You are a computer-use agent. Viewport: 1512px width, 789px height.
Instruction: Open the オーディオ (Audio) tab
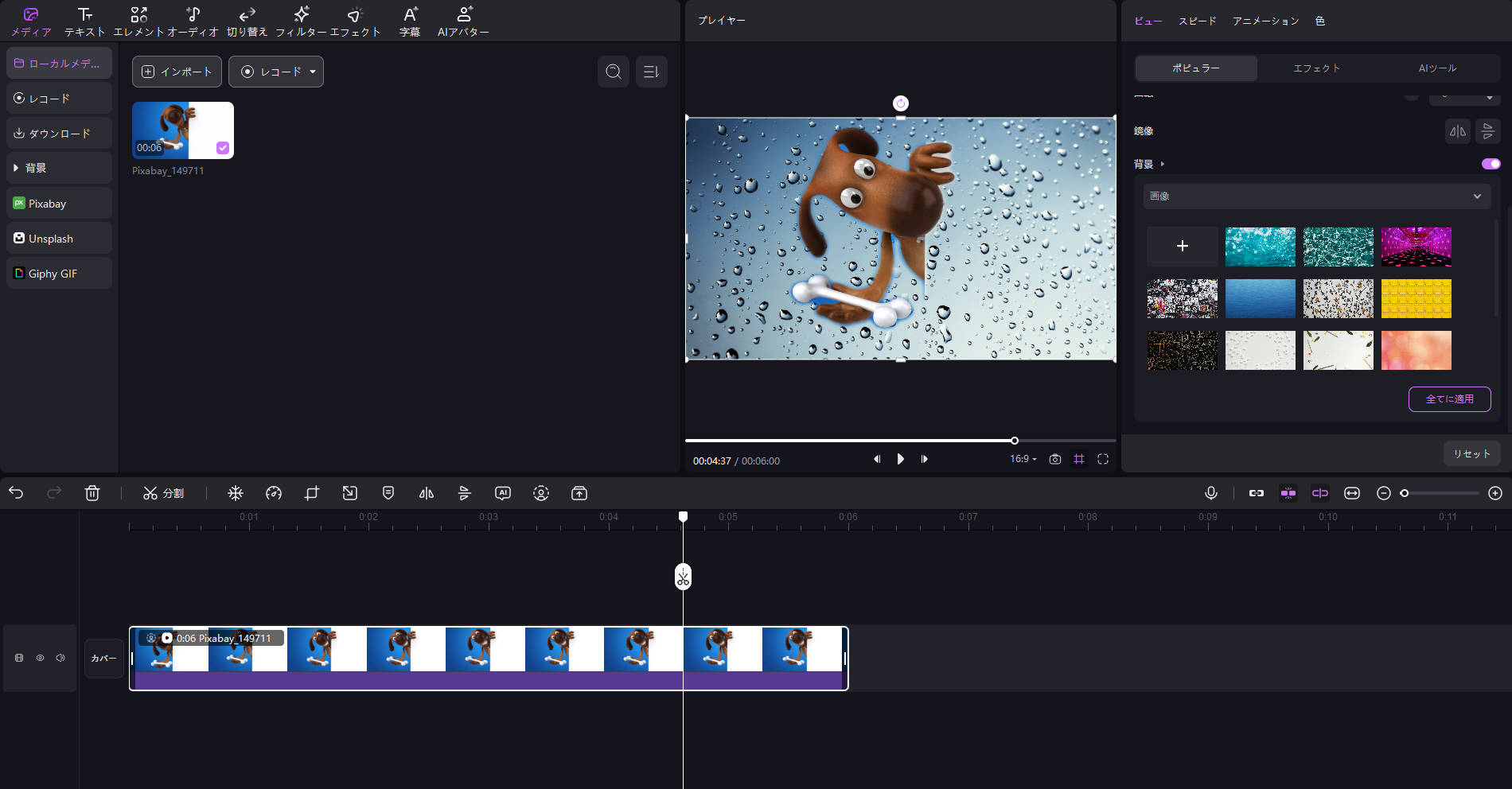pos(193,21)
